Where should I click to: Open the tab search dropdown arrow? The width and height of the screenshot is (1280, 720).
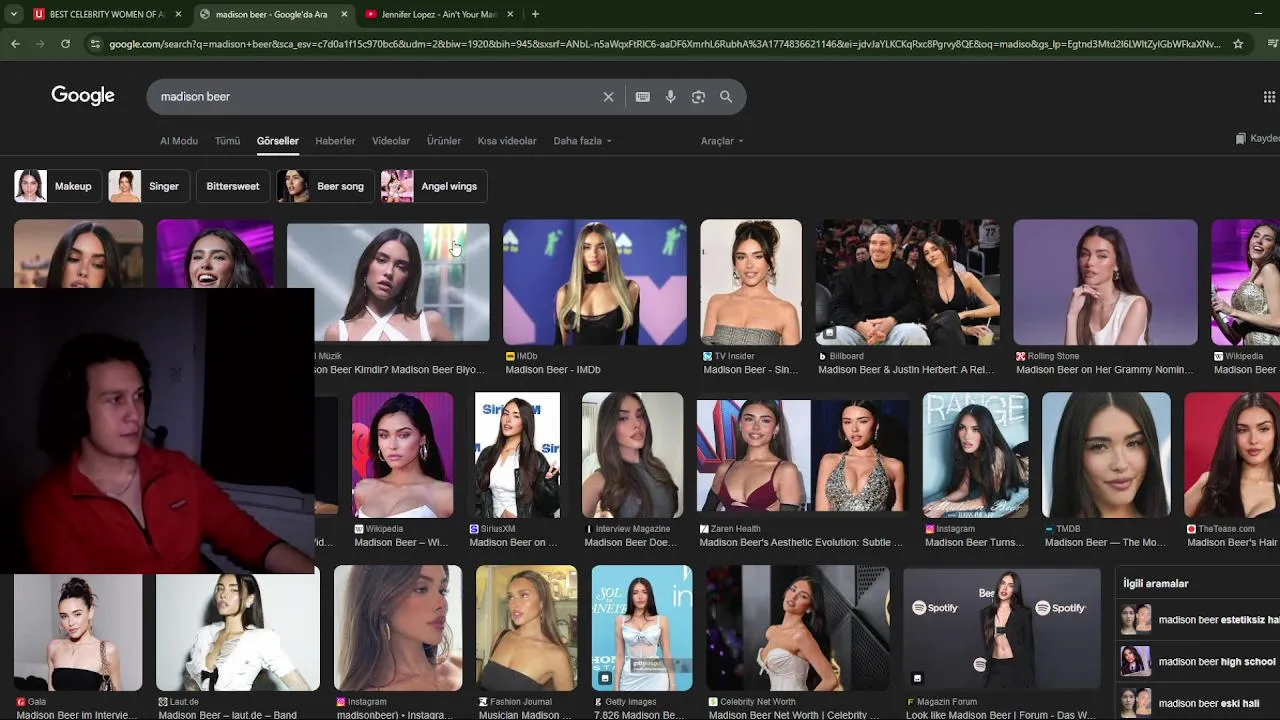[x=13, y=14]
